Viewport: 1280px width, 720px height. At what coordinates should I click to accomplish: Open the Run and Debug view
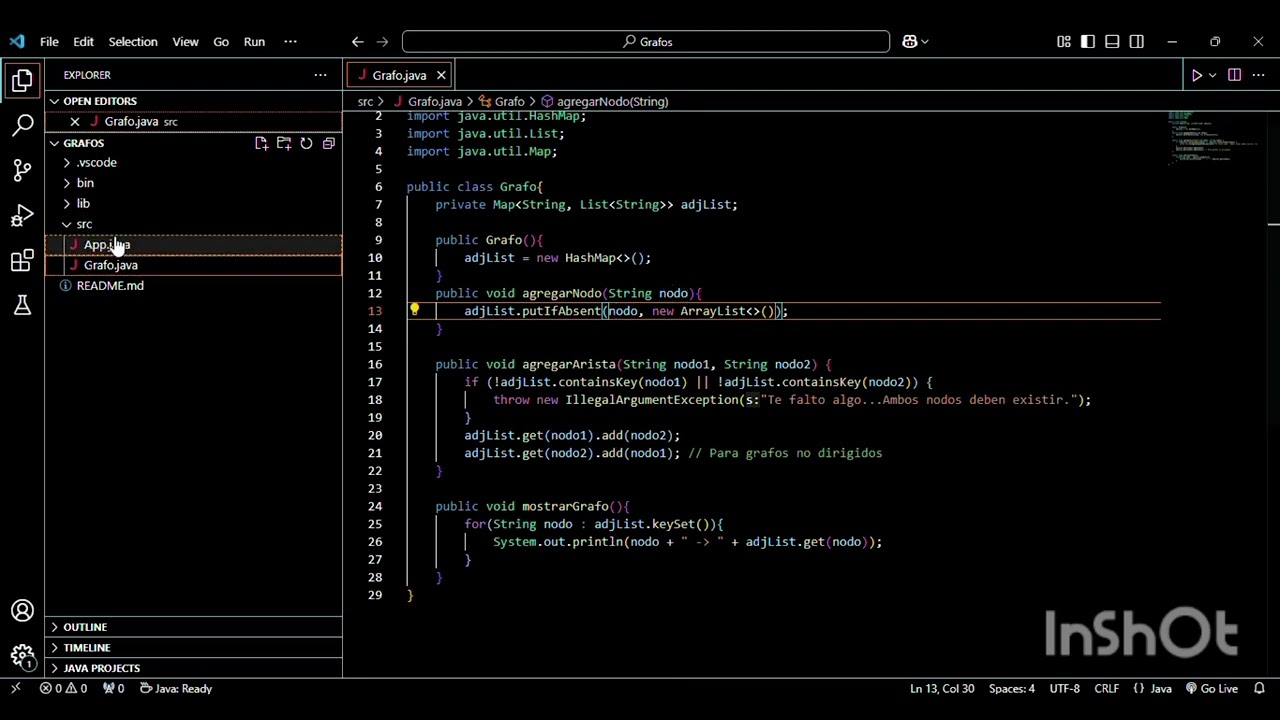(x=22, y=215)
